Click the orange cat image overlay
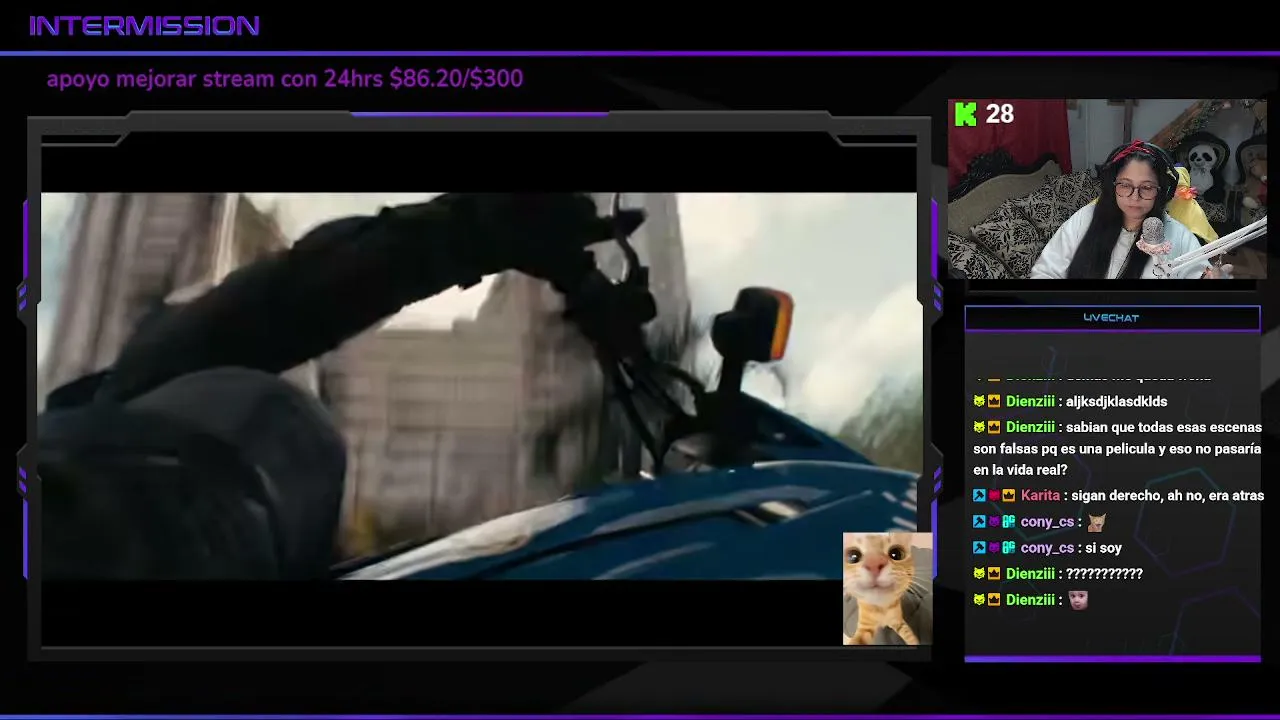This screenshot has height=720, width=1280. click(887, 588)
